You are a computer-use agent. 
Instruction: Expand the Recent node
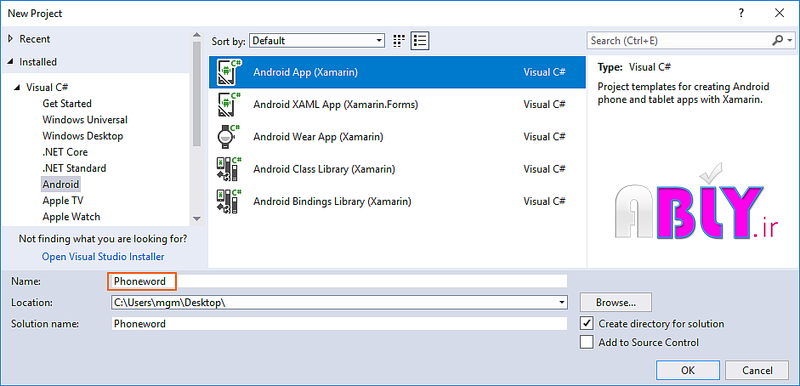[10, 39]
